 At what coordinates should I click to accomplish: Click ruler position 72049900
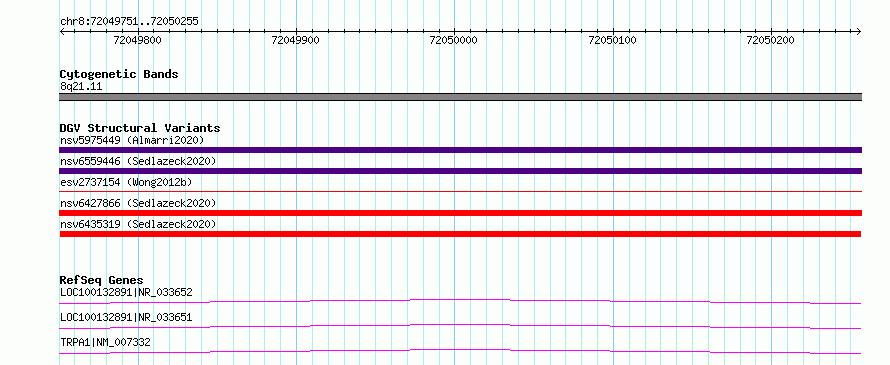pyautogui.click(x=296, y=40)
